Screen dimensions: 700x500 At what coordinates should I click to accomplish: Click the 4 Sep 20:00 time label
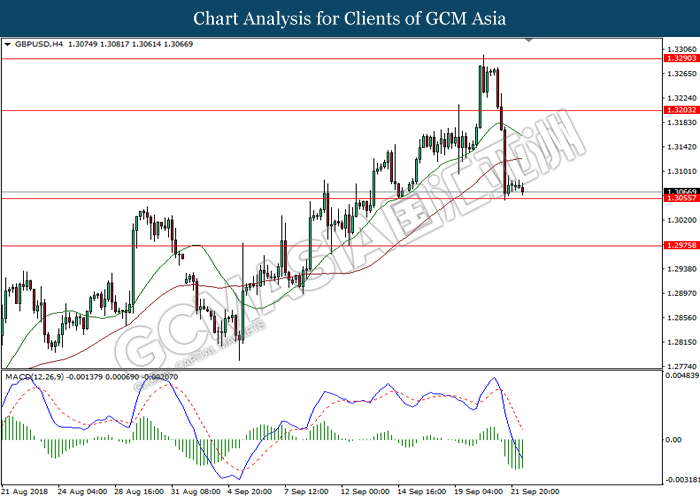tap(250, 492)
